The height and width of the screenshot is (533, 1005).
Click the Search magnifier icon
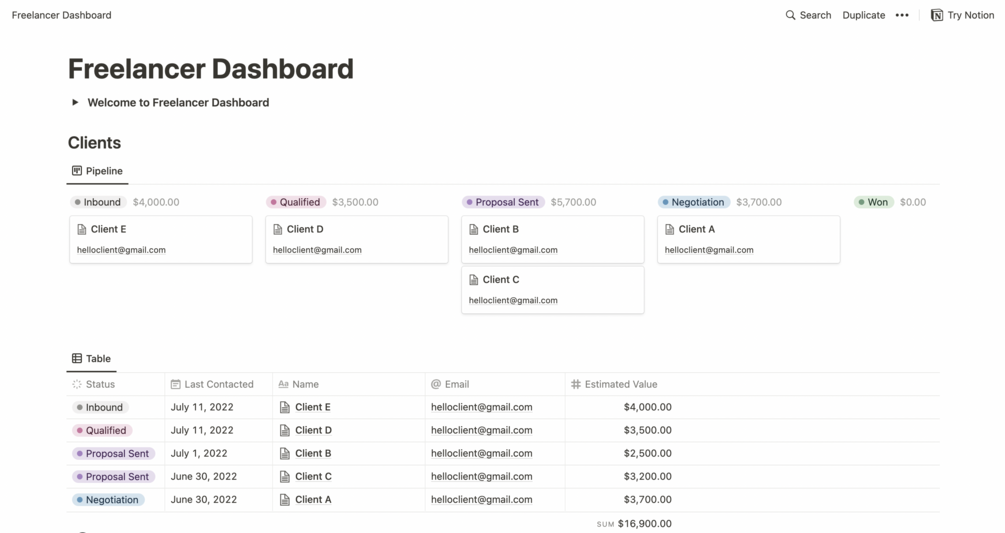[790, 15]
